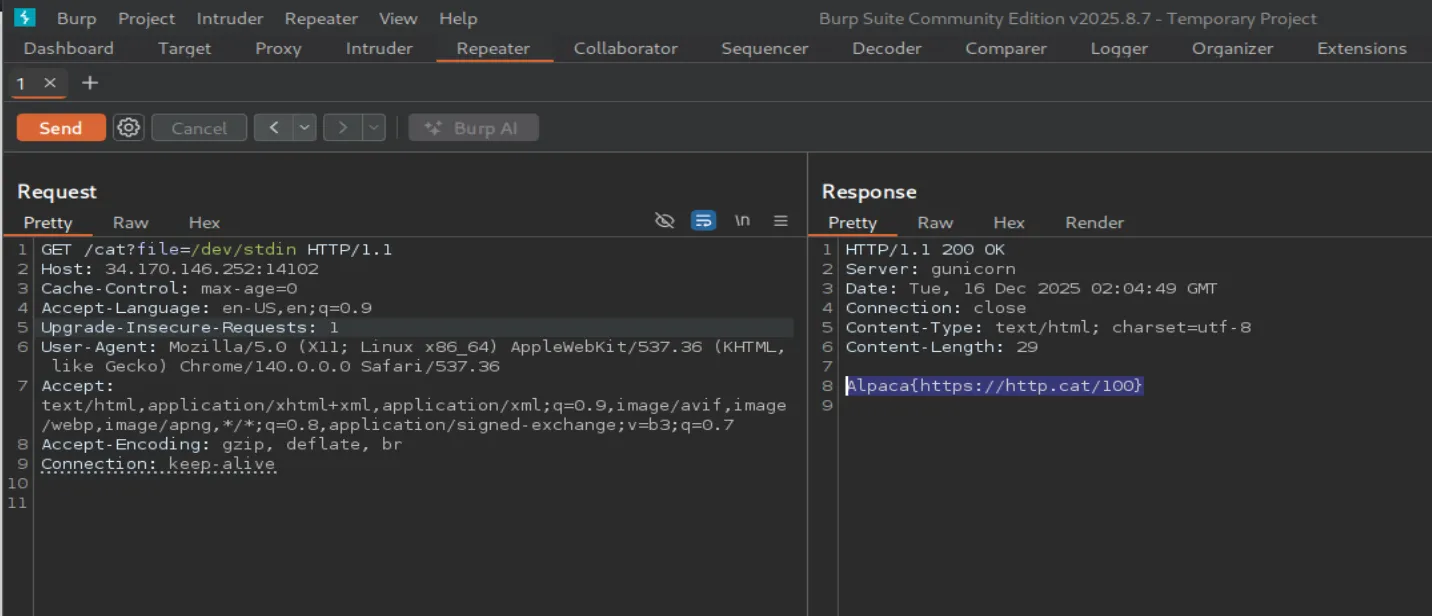Image resolution: width=1432 pixels, height=616 pixels.
Task: Go forward to the next request in history
Action: [x=342, y=128]
